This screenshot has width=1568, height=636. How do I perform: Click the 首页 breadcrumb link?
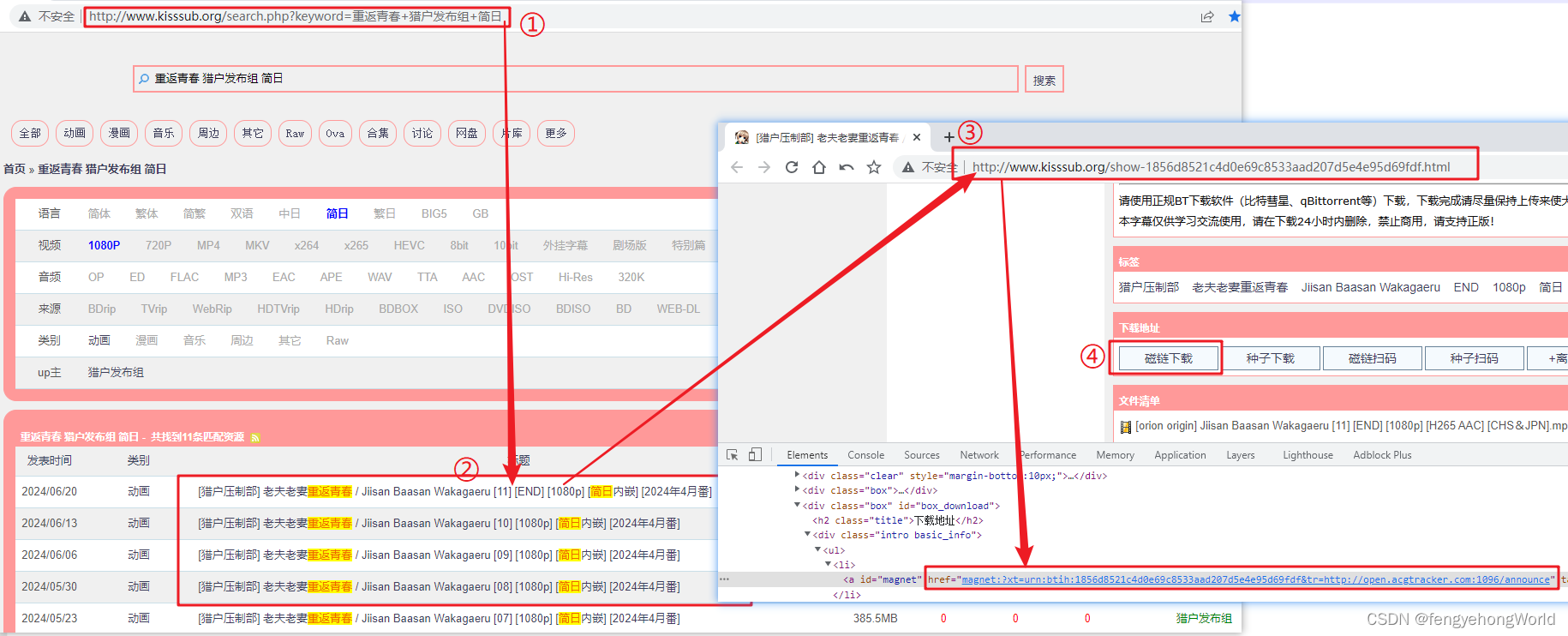[x=15, y=169]
